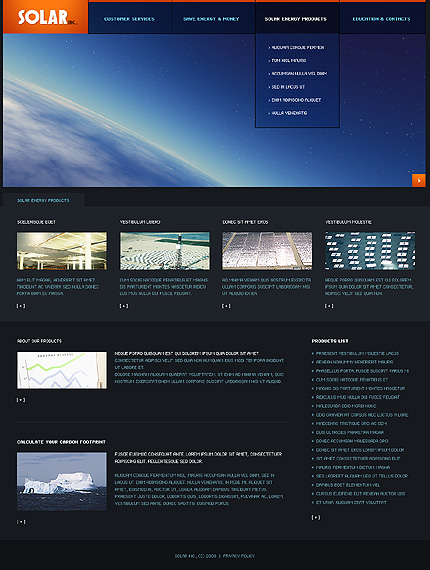Open the Save Energy & Money menu

(x=211, y=19)
